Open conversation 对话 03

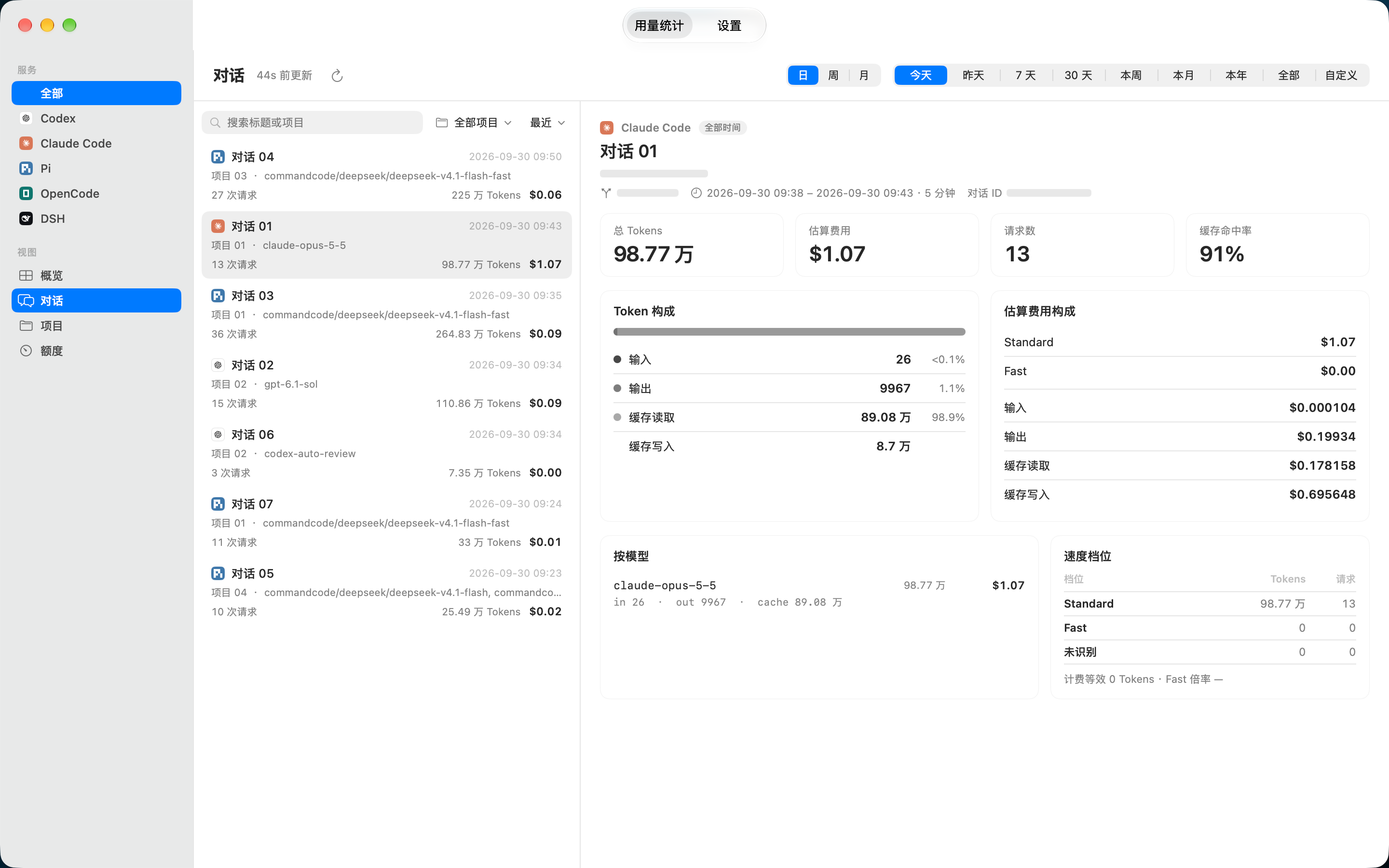click(386, 314)
